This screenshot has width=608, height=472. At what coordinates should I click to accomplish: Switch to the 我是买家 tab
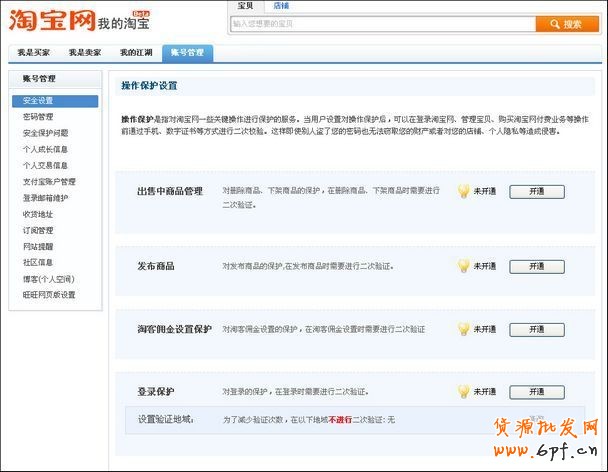33,53
